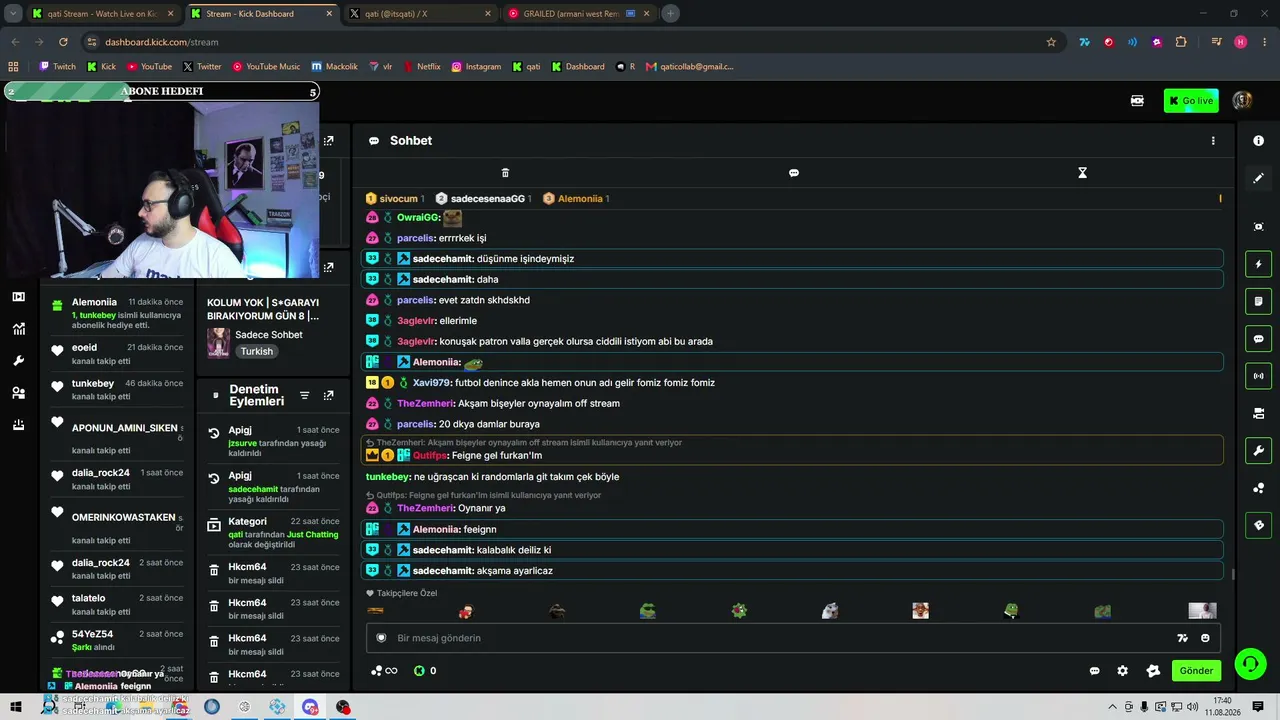
Task: Click the 7TV icon in message box
Action: pyautogui.click(x=1182, y=638)
